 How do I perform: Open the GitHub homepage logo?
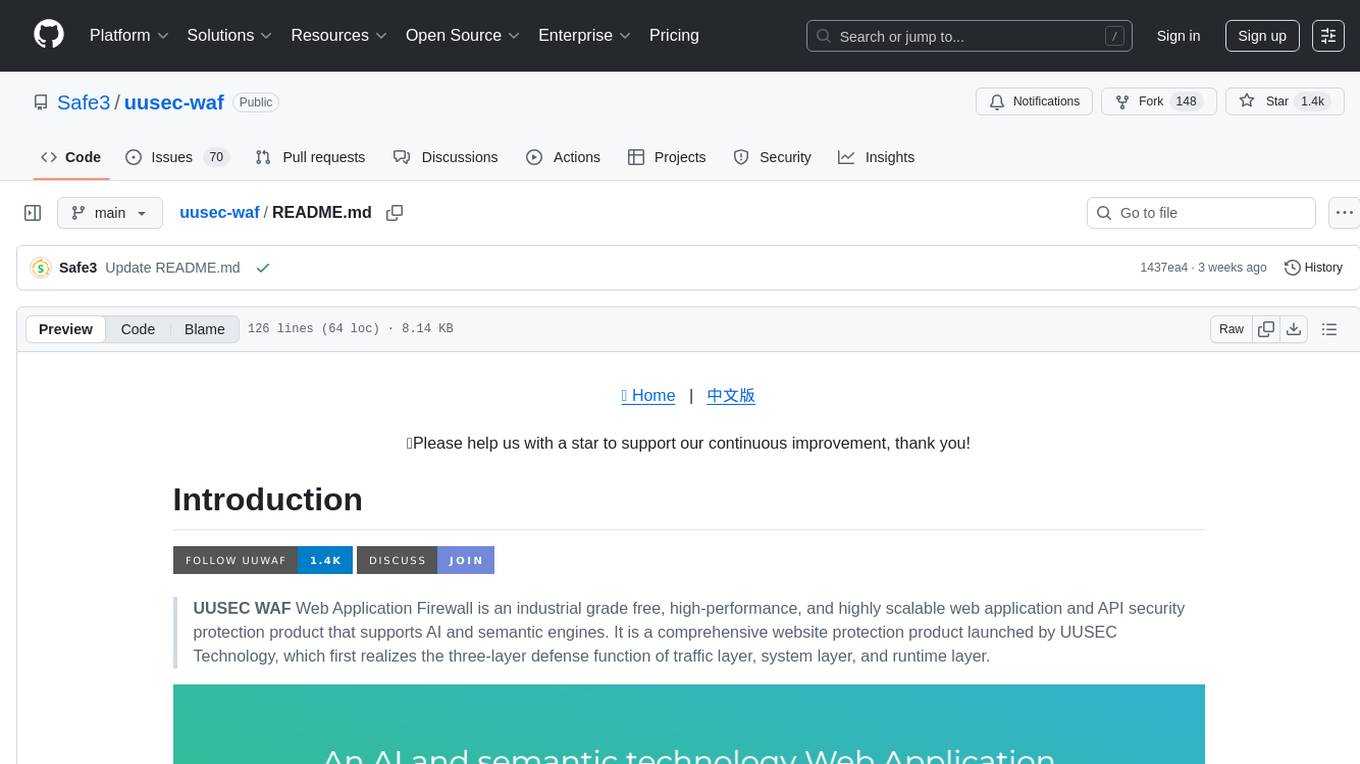(x=49, y=35)
